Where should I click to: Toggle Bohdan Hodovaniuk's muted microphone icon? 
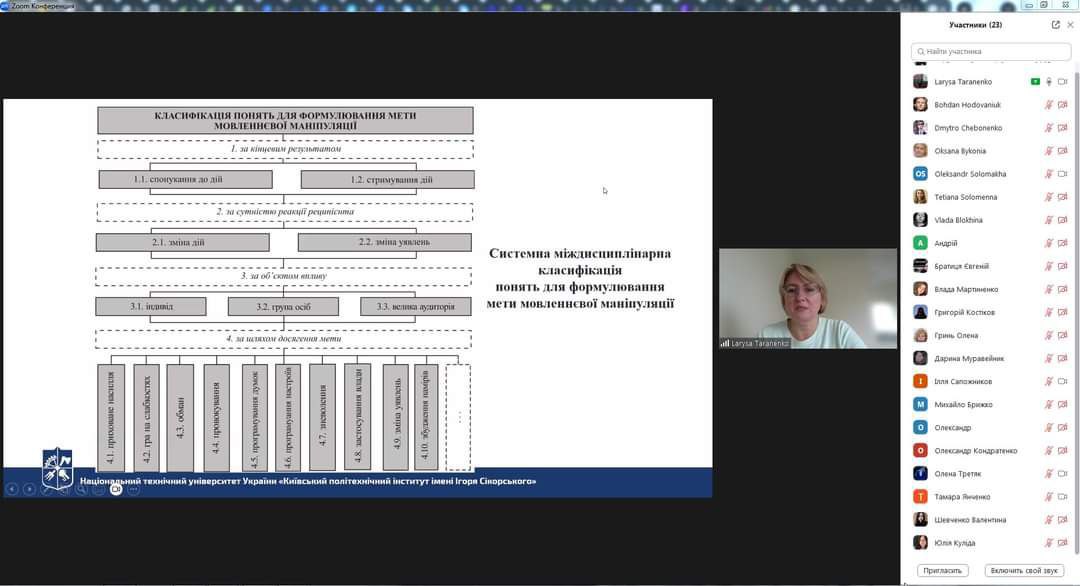pyautogui.click(x=1049, y=105)
